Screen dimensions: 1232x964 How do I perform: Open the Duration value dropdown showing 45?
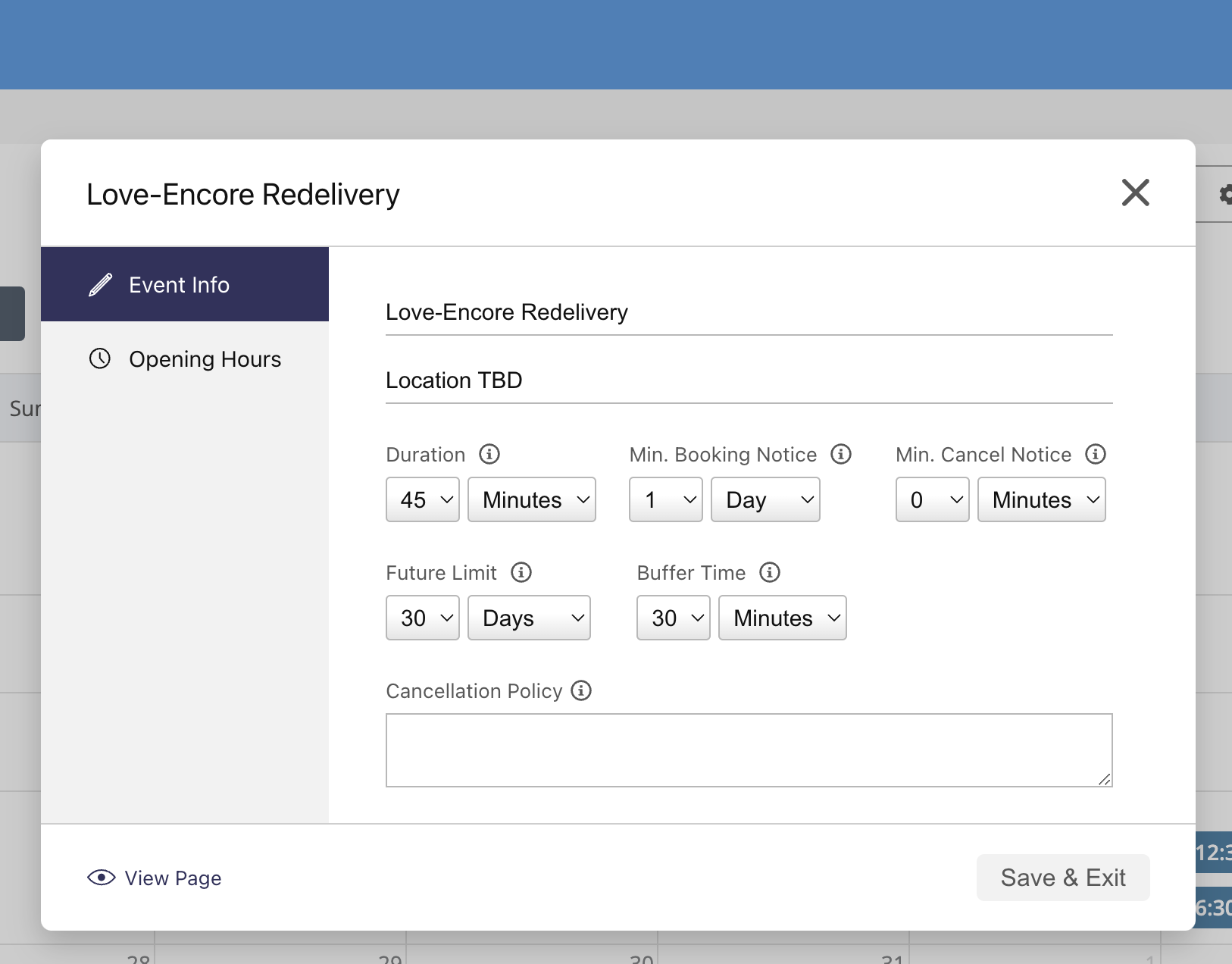click(x=423, y=499)
